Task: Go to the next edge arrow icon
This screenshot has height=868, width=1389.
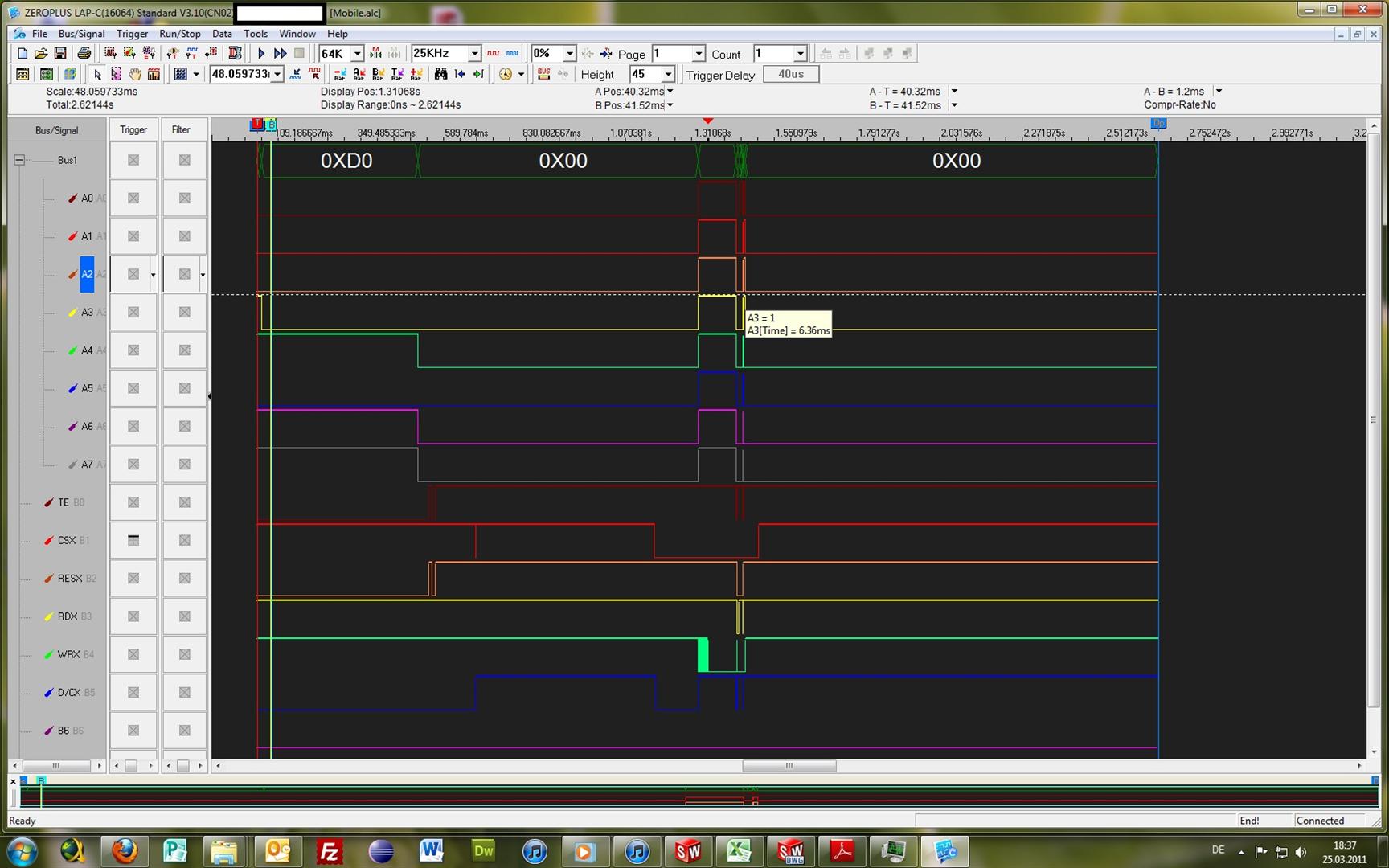Action: coord(478,74)
